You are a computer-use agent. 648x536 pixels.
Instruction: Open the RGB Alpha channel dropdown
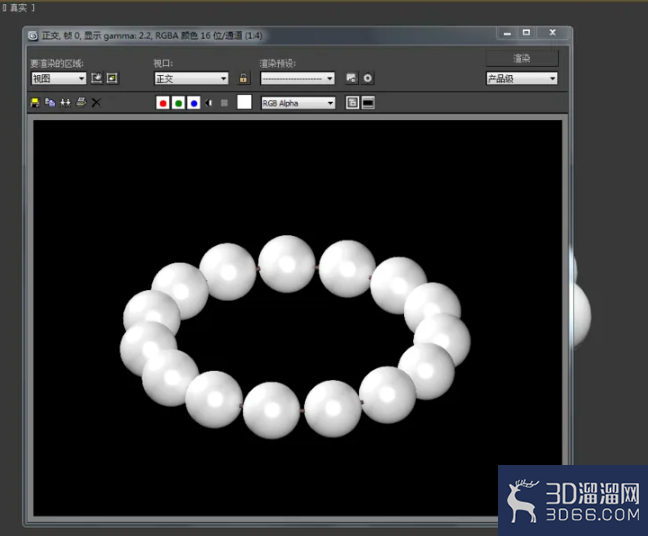(x=298, y=103)
